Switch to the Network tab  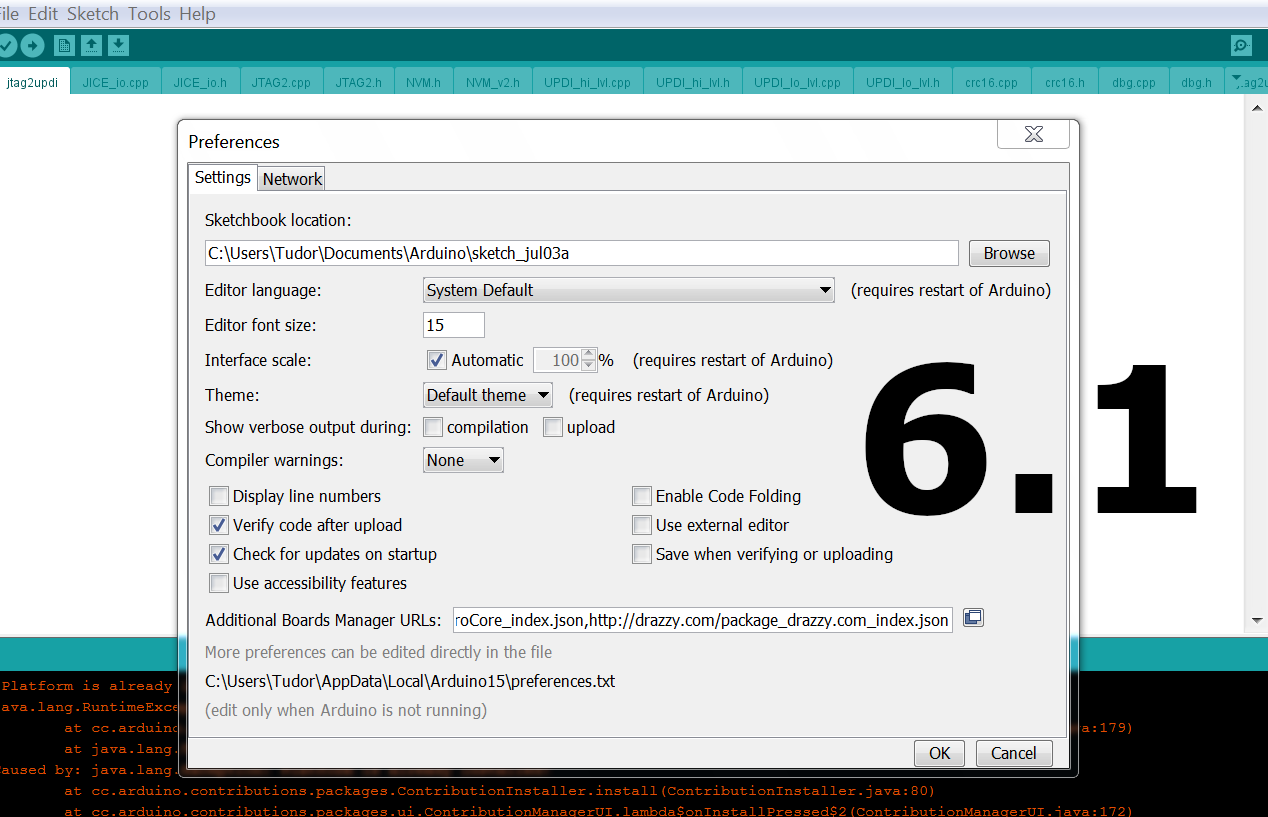pyautogui.click(x=292, y=179)
